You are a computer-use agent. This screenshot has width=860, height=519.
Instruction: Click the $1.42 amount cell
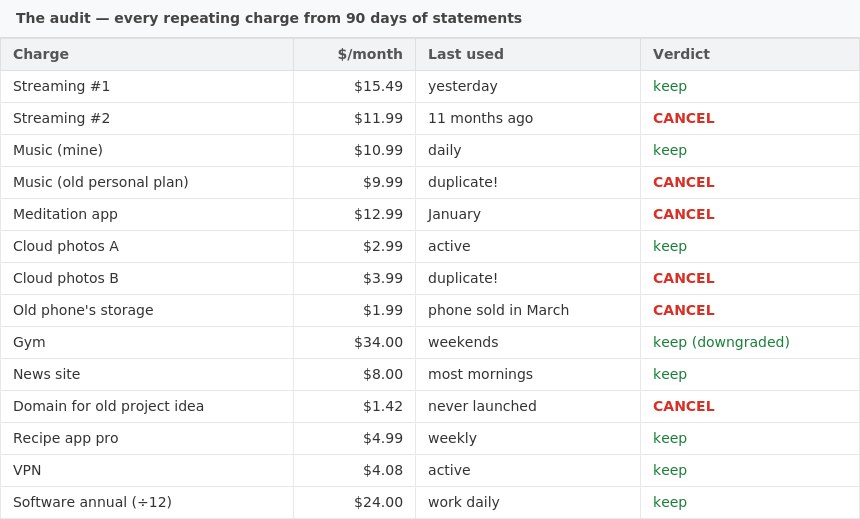tap(354, 406)
